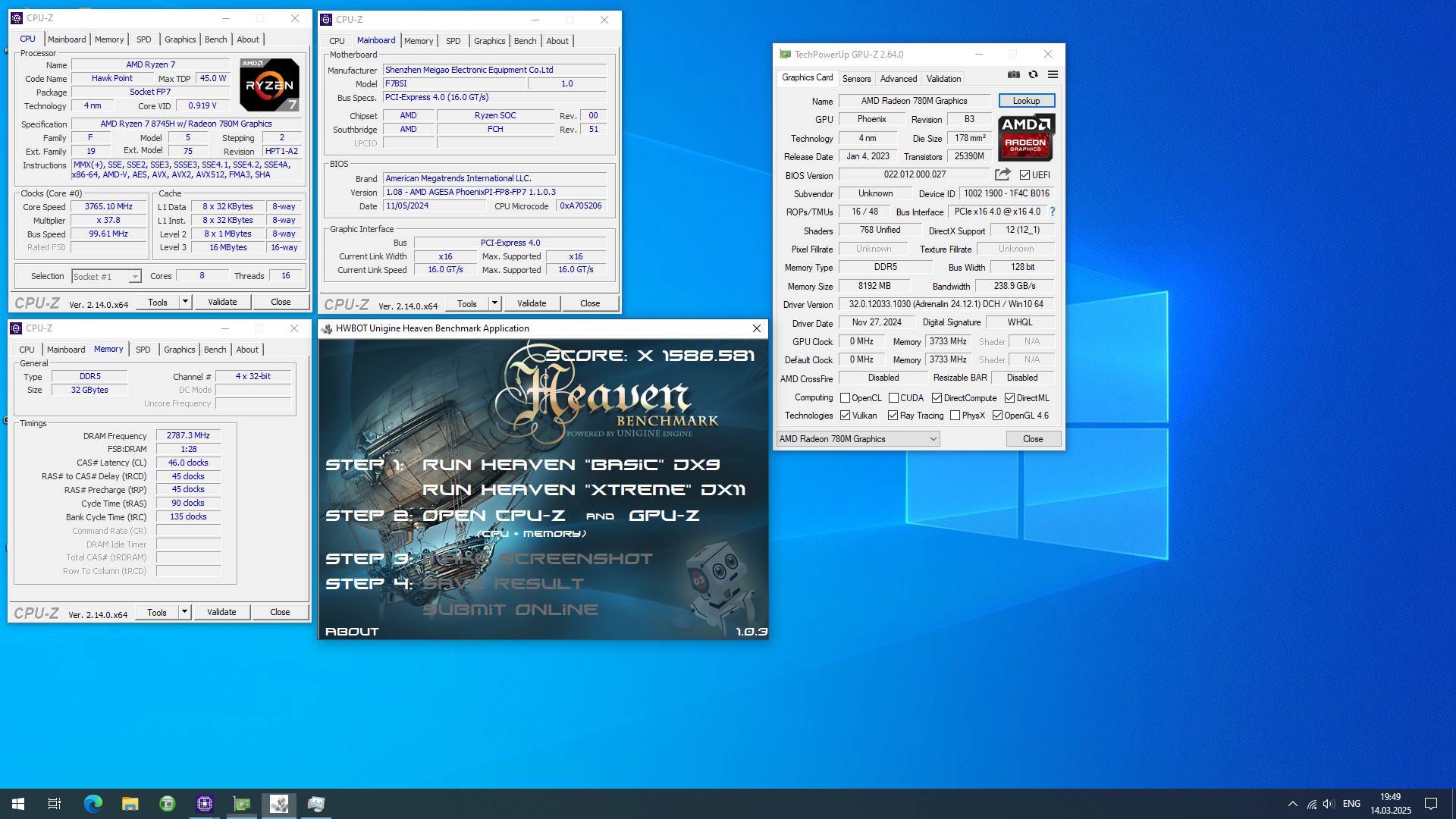
Task: Click the GPU-Z refresh icon
Action: pyautogui.click(x=1033, y=74)
